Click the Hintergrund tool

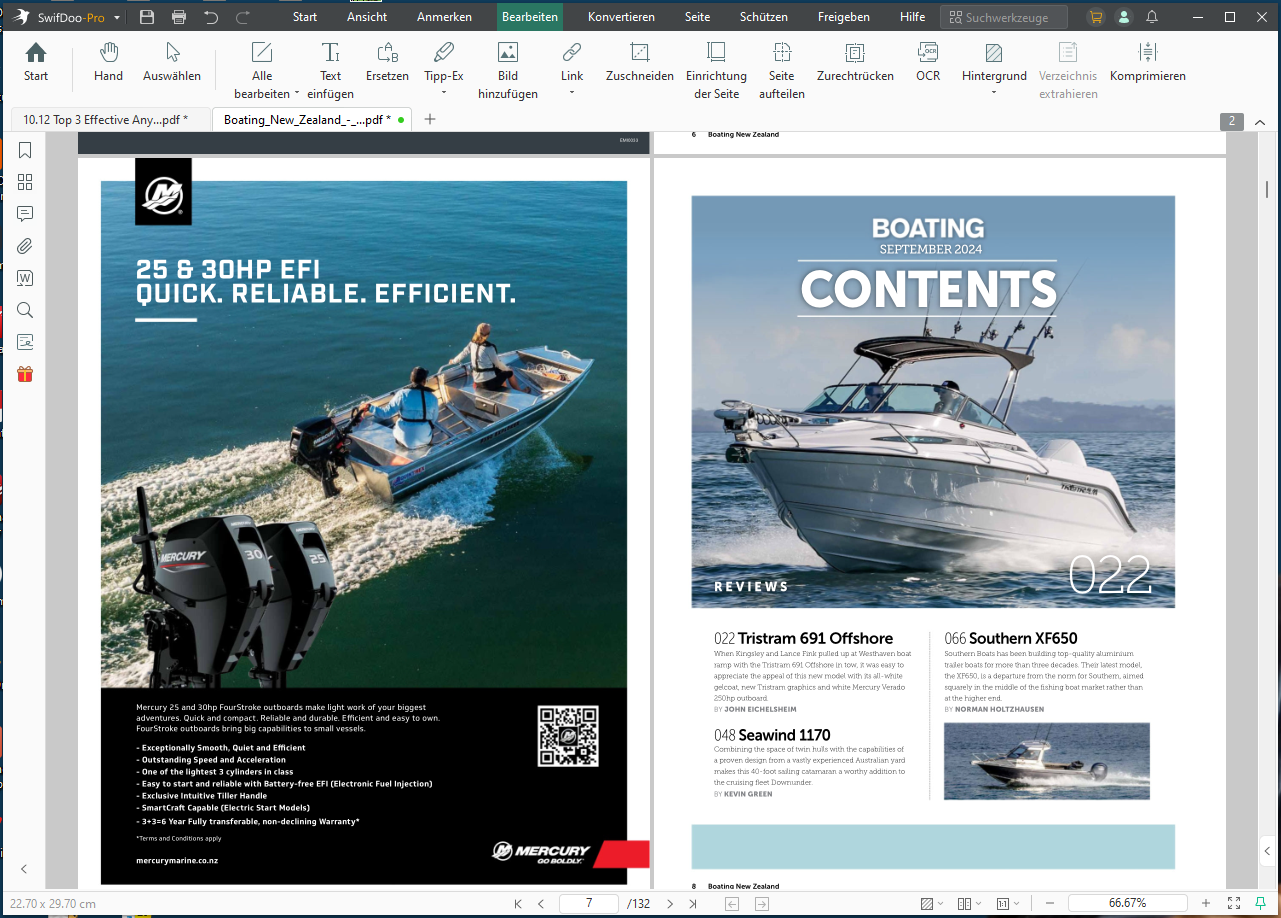coord(994,62)
